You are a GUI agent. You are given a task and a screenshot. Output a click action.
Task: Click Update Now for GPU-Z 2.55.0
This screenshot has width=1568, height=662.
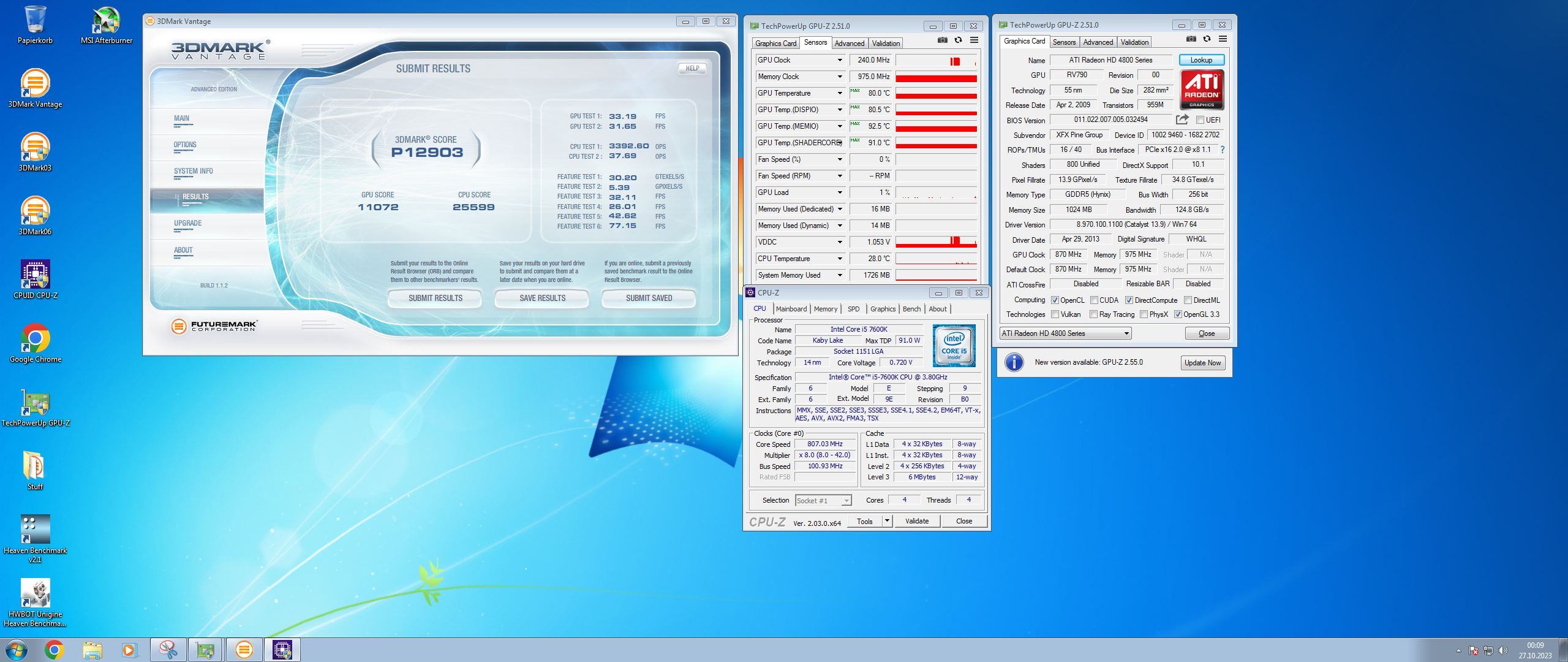coord(1202,363)
